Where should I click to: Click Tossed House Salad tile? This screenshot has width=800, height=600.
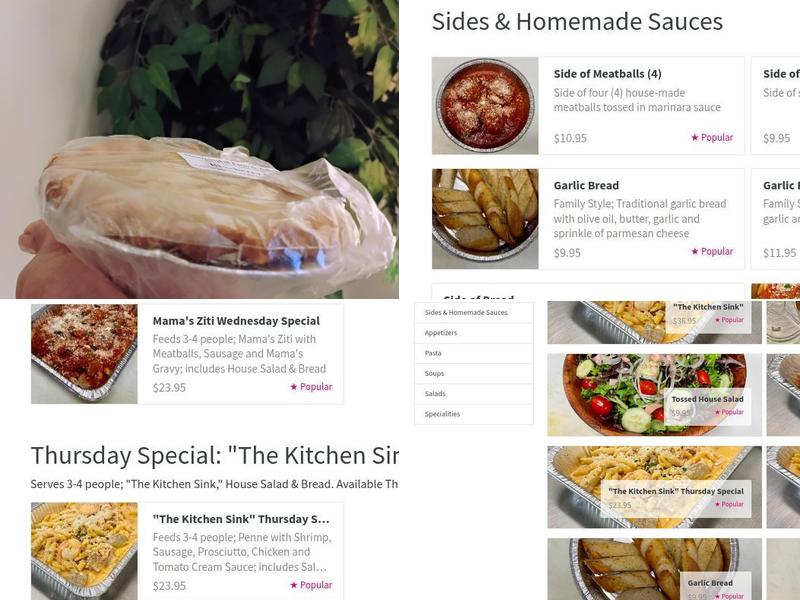click(655, 395)
